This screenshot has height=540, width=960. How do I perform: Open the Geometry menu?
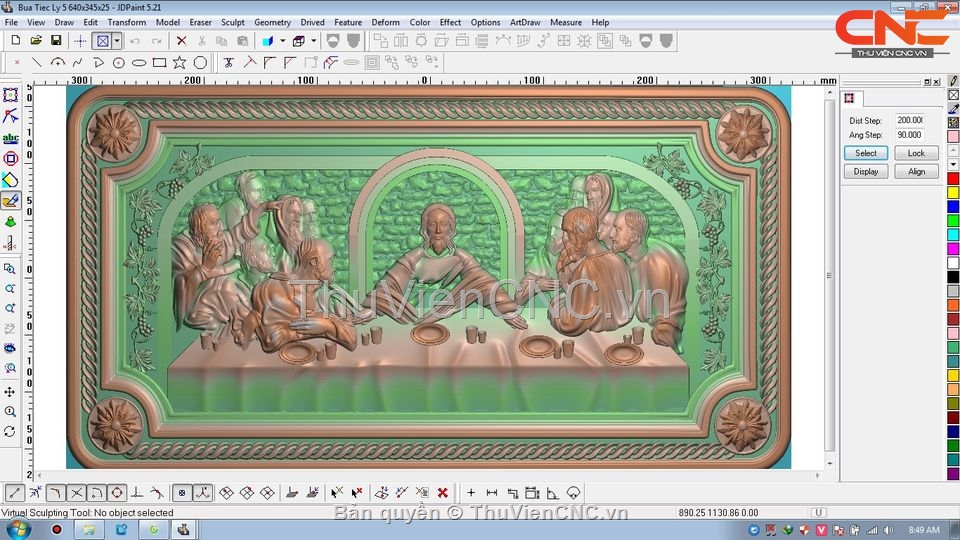click(x=272, y=22)
